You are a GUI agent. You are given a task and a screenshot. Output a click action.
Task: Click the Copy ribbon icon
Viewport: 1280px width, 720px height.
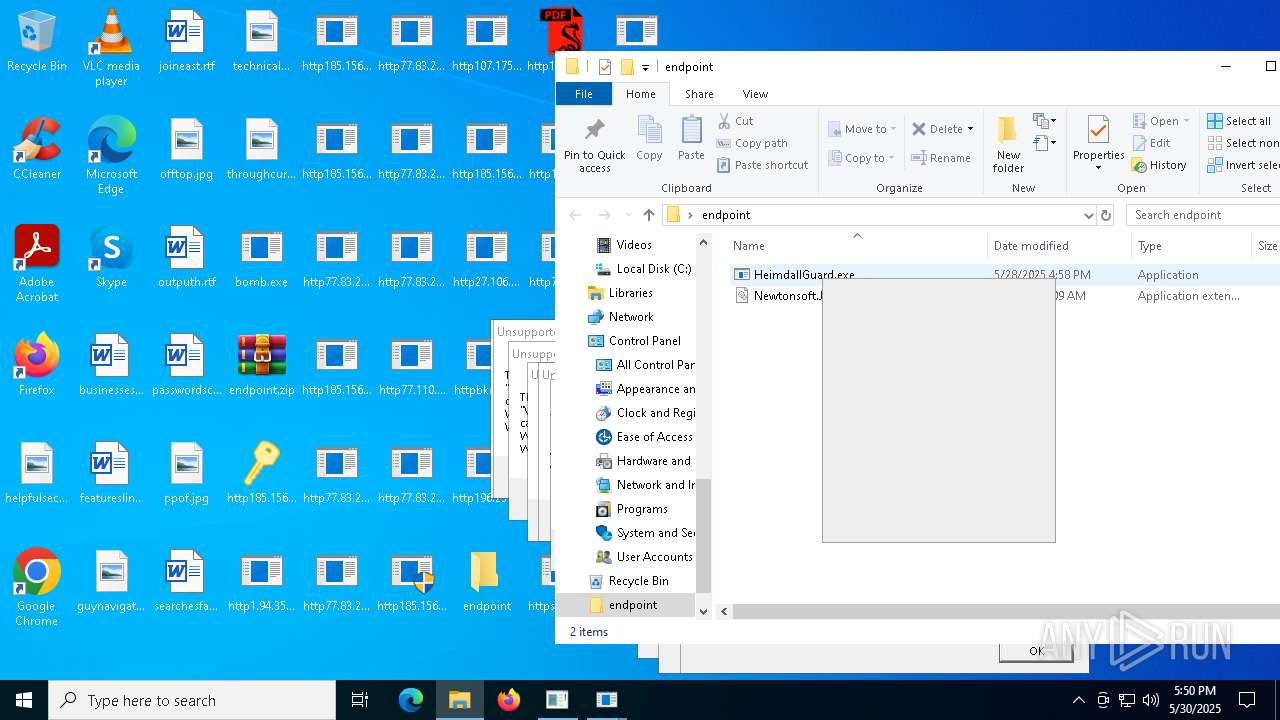point(649,138)
